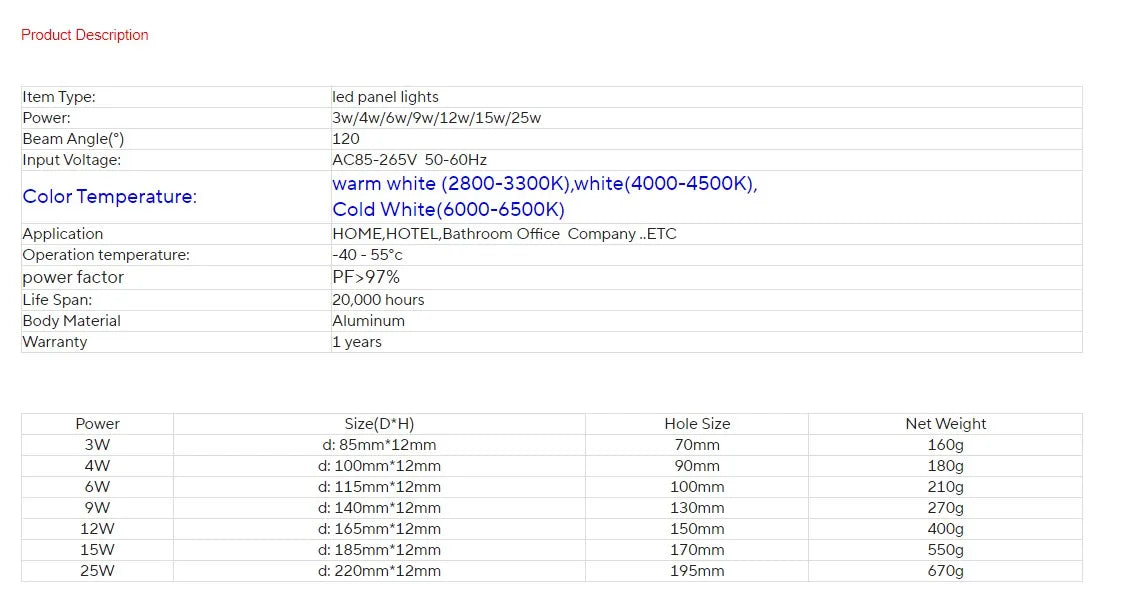Click the blue Color Temperature label
Viewport: 1143px width, 595px height.
(x=110, y=197)
